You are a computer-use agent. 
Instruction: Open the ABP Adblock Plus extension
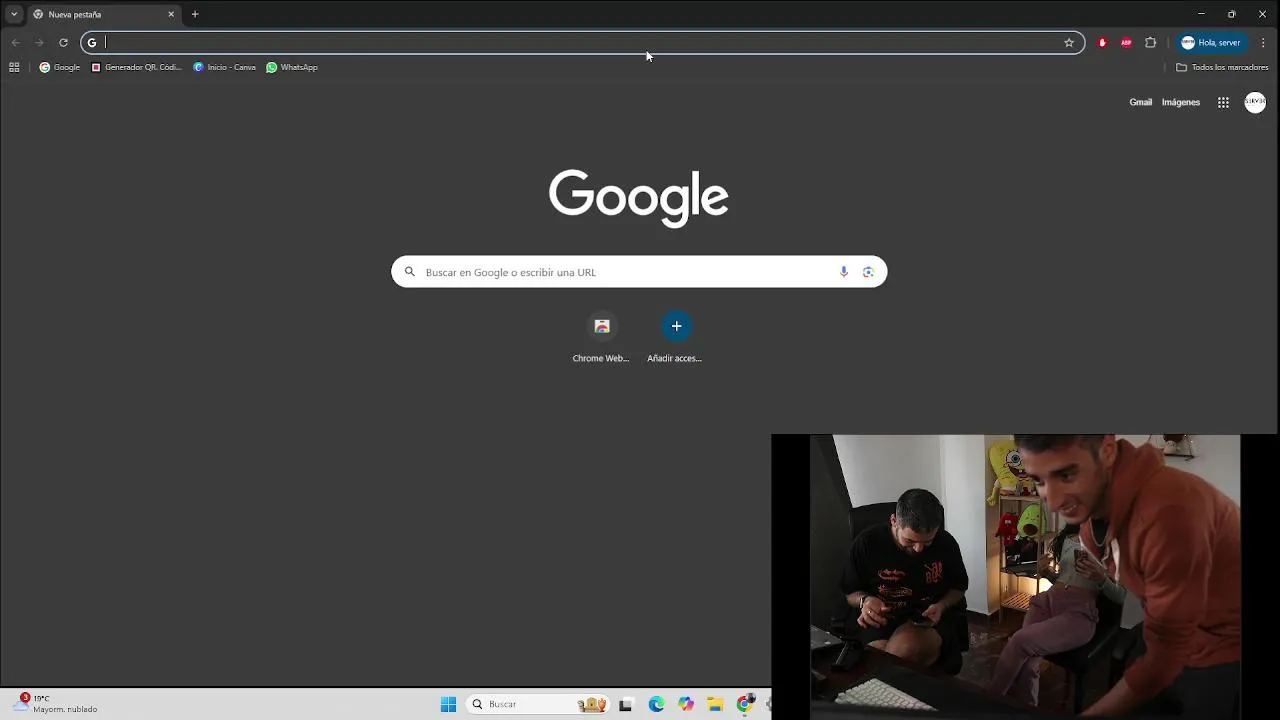(1126, 43)
